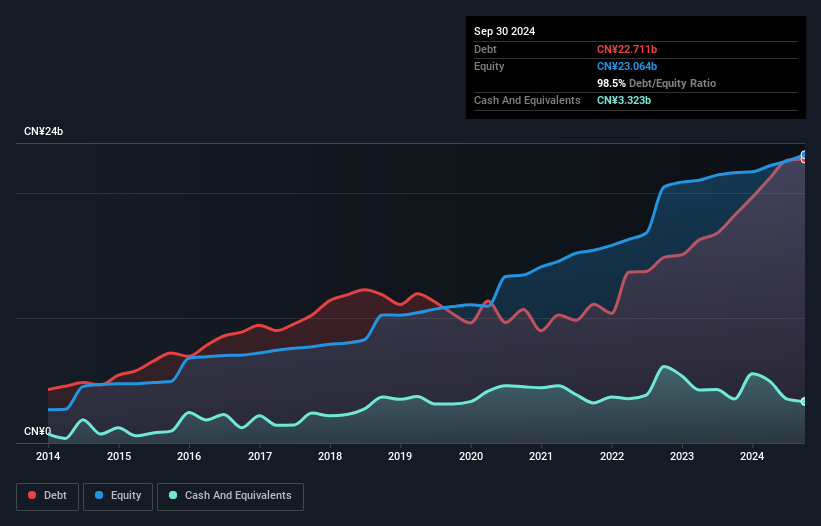The image size is (821, 526).
Task: Click the red Debt legend dot
Action: 32,495
